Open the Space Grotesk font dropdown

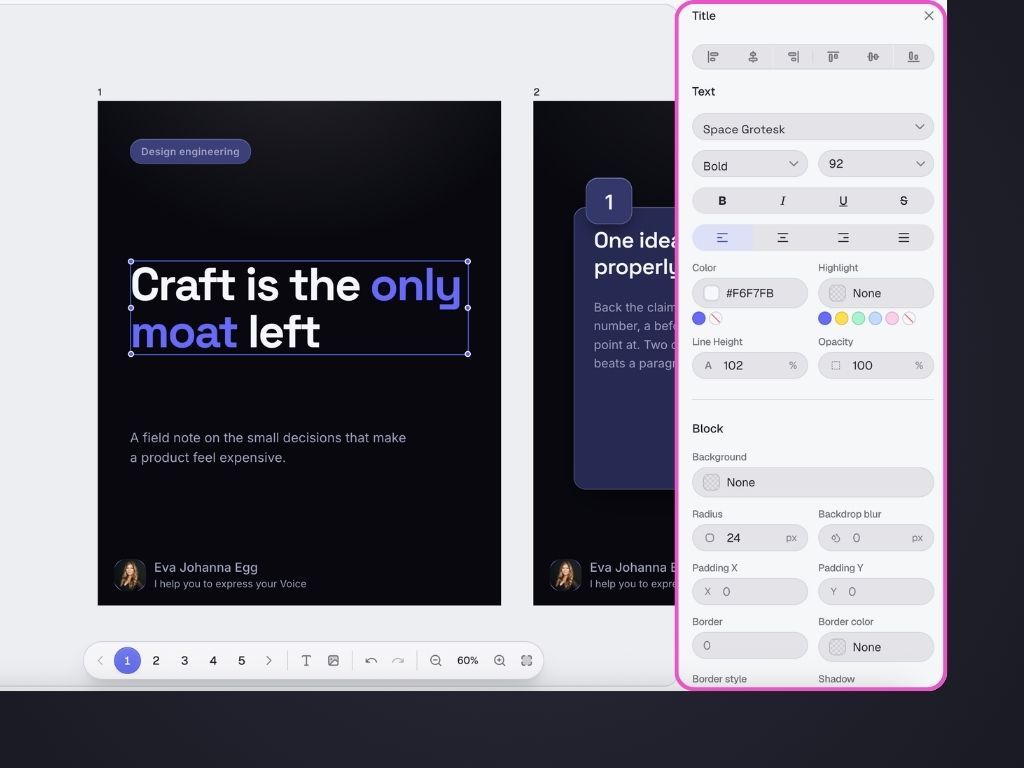pyautogui.click(x=813, y=127)
